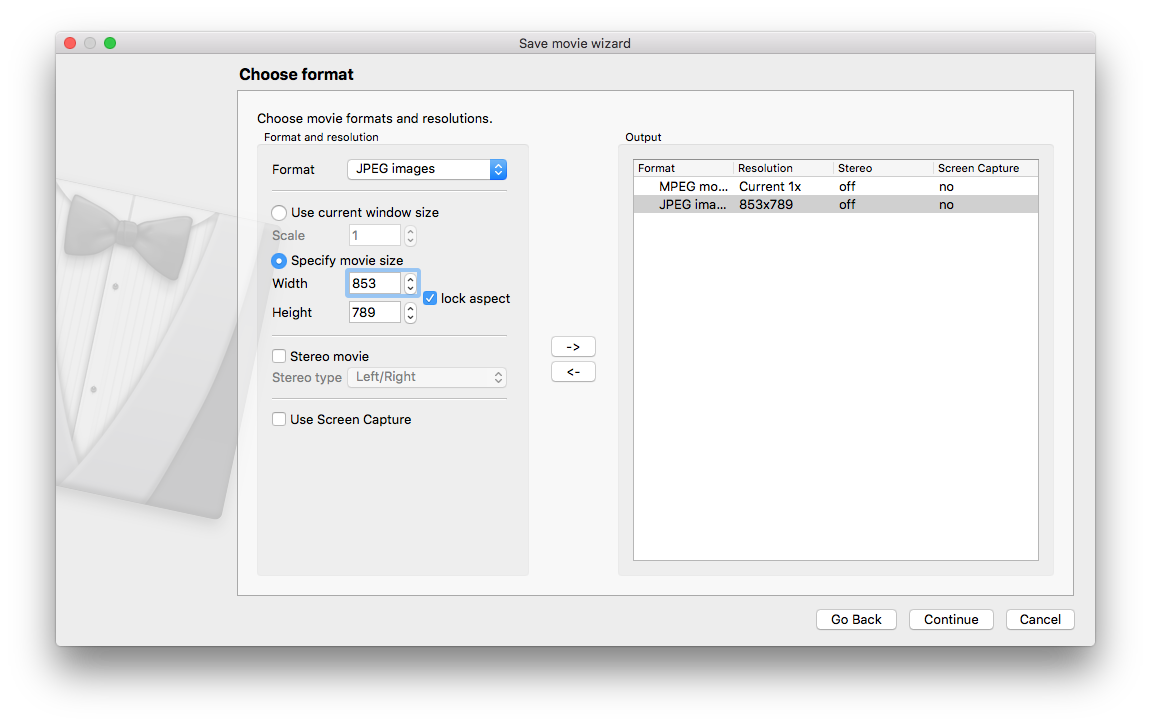Select the JPEG images row in Output
1151x726 pixels.
[836, 205]
